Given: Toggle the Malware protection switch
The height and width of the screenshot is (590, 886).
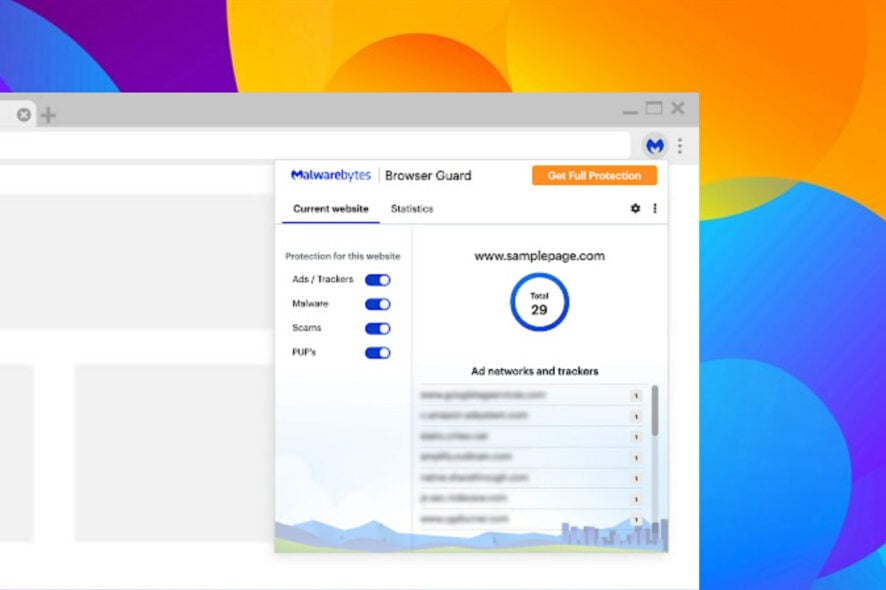Looking at the screenshot, I should click(x=377, y=305).
